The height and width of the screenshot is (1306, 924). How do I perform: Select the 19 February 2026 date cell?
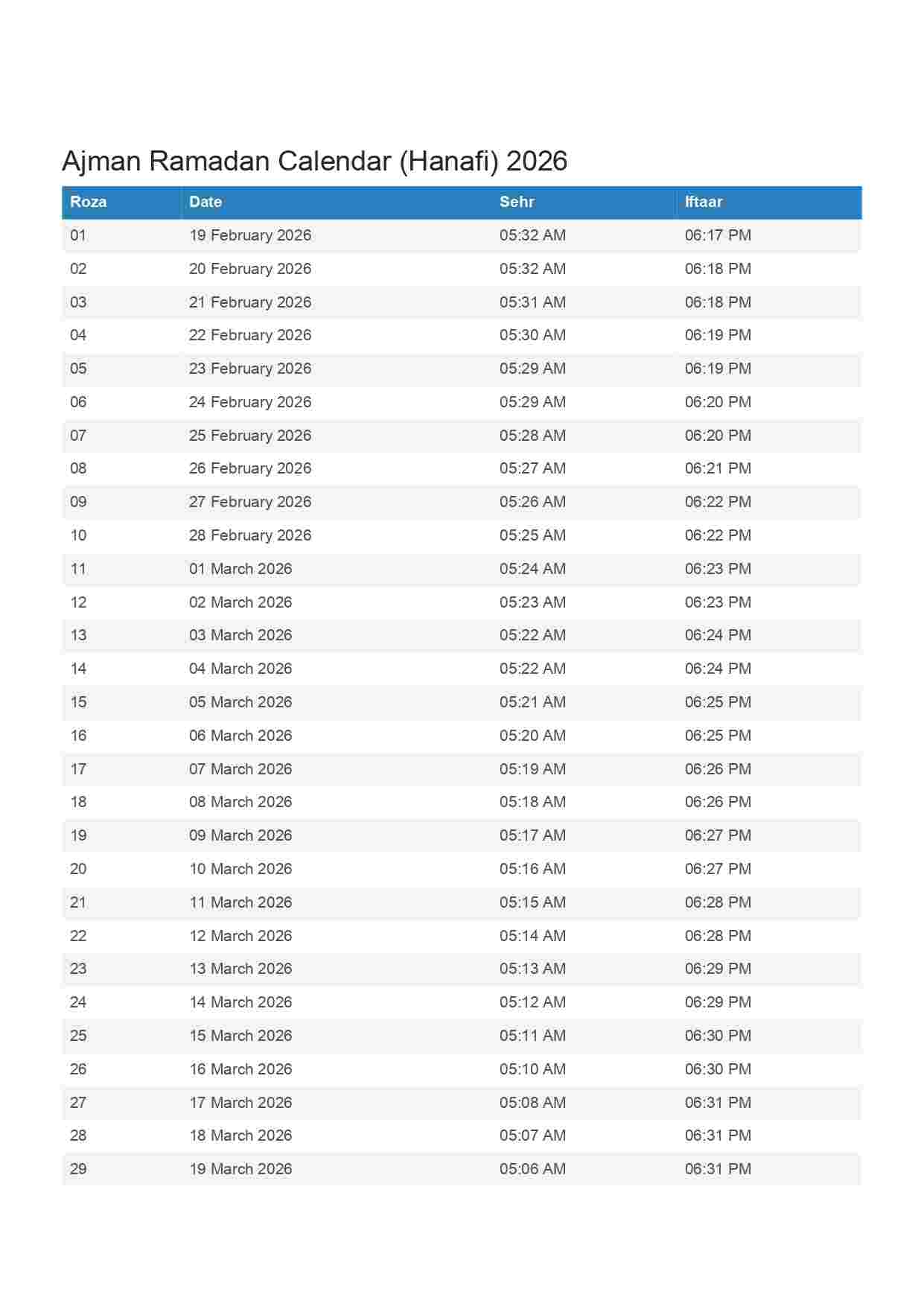(250, 235)
